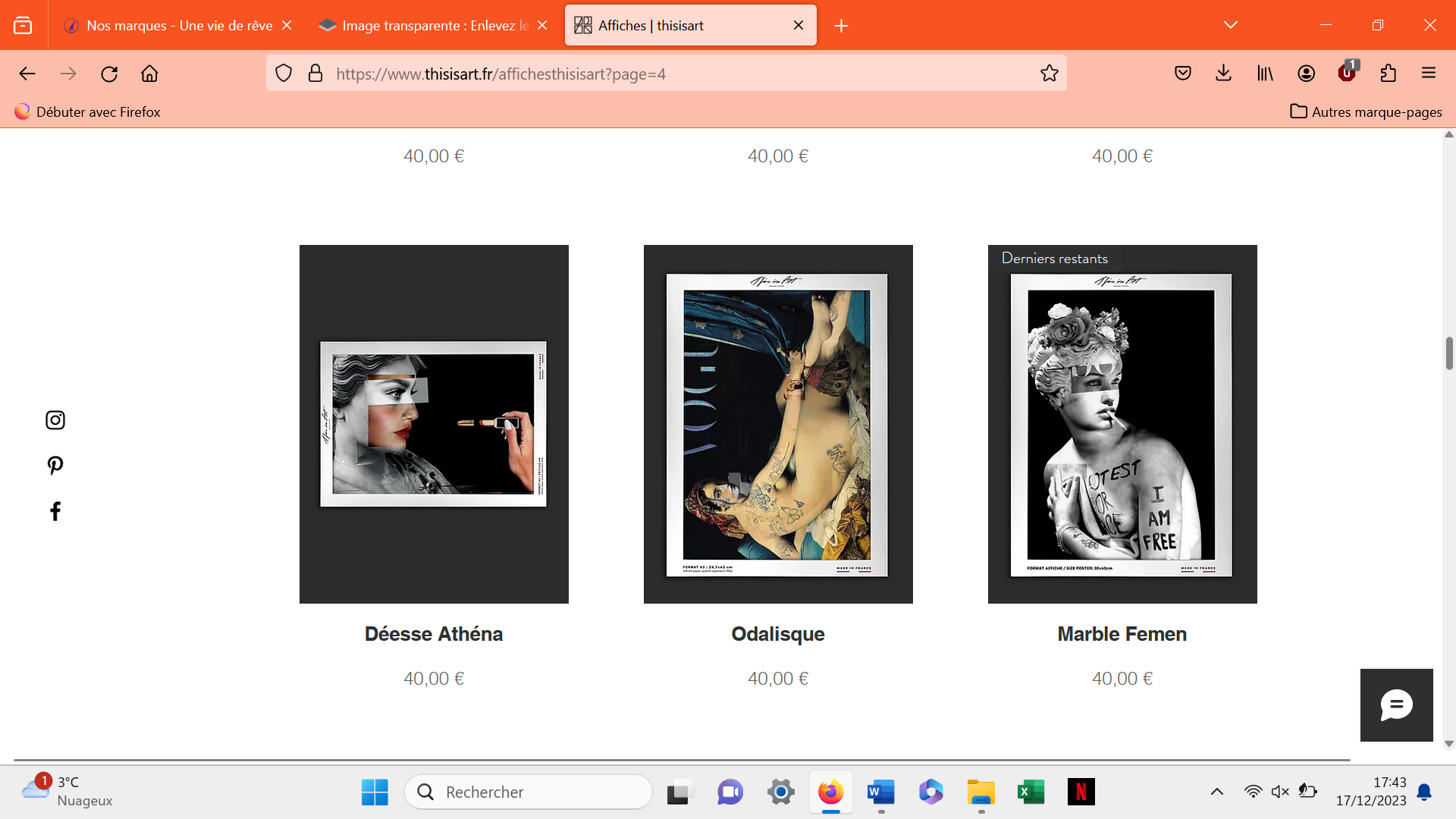Open Débuter avec Firefox bookmark
Screen dimensions: 1456x819
tap(87, 111)
